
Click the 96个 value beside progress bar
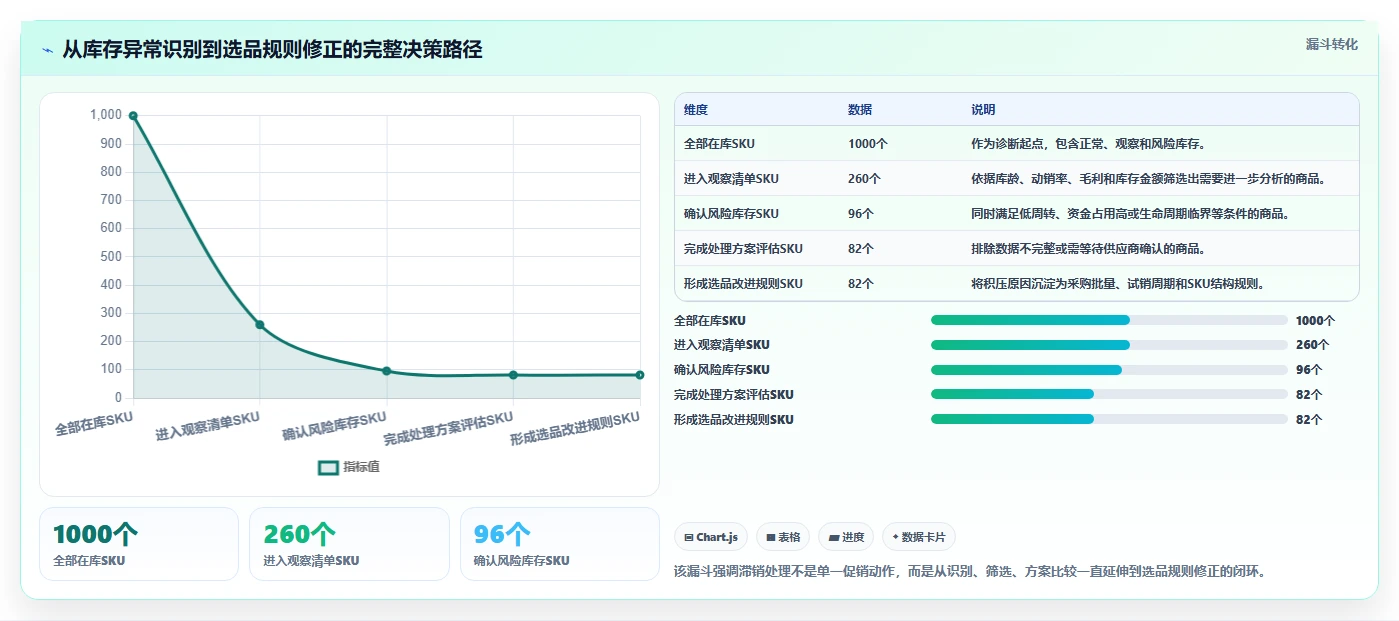tap(1309, 370)
